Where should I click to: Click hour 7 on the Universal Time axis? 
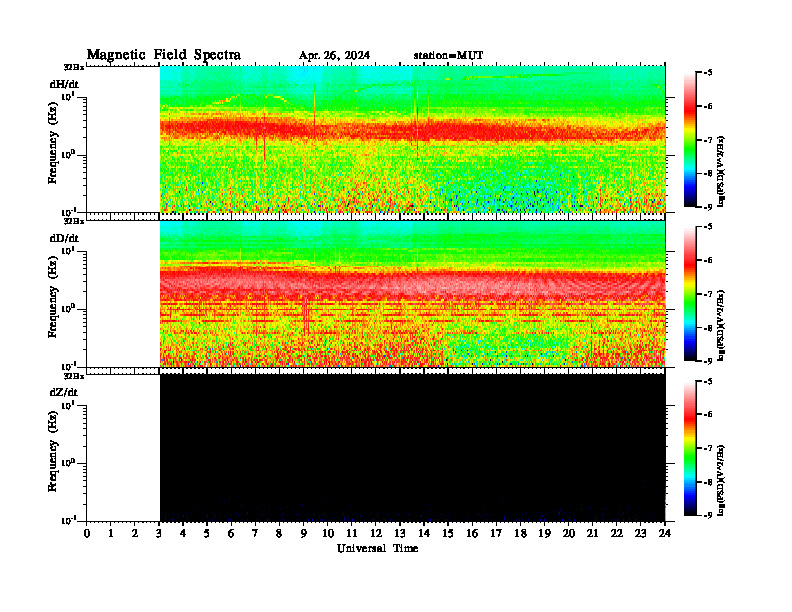tap(255, 533)
